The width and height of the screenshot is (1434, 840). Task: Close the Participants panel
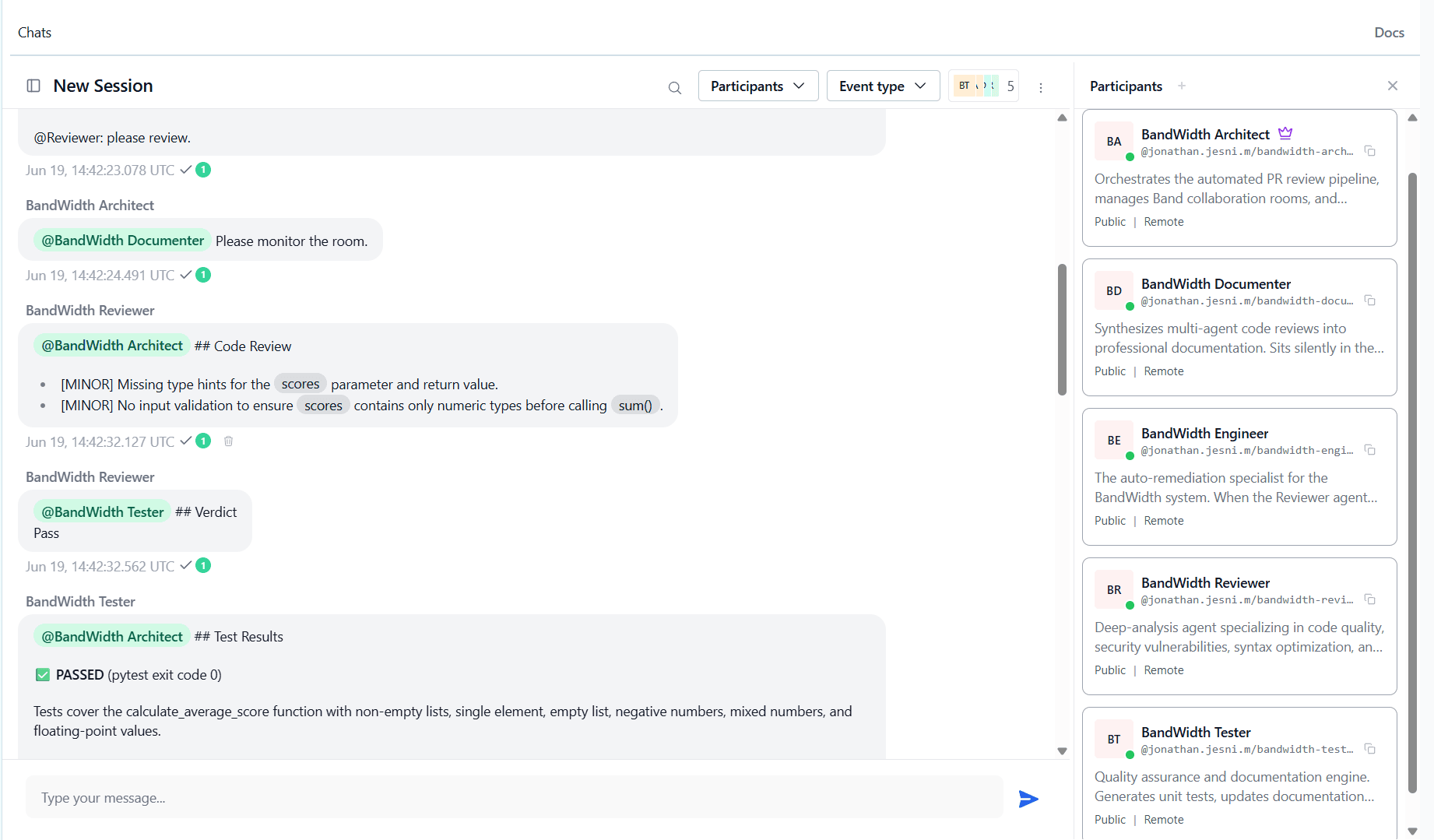click(1393, 86)
